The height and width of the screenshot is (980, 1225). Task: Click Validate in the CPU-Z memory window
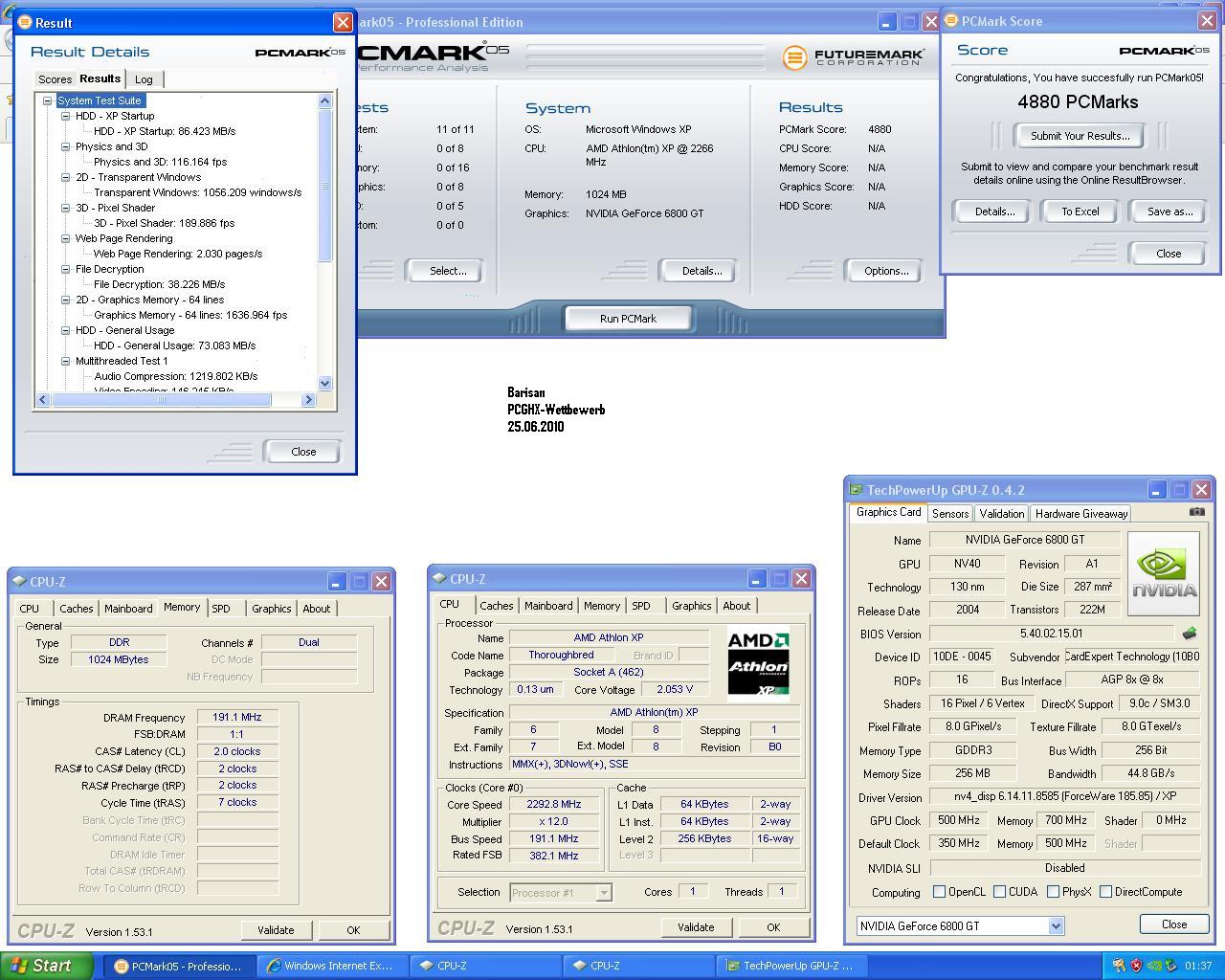click(x=276, y=930)
